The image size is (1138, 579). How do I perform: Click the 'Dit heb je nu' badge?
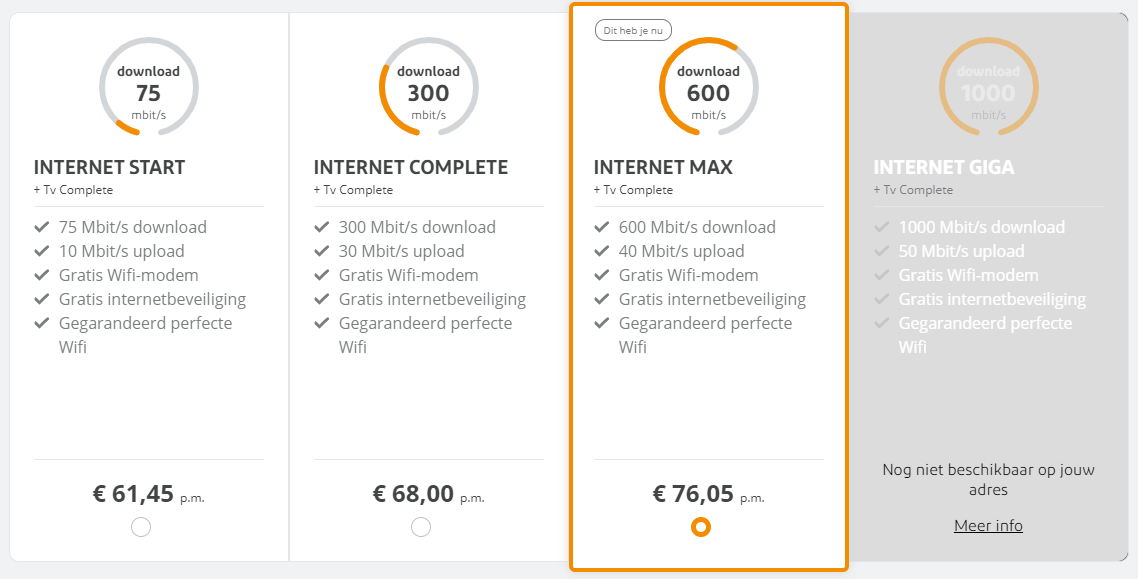click(x=633, y=30)
